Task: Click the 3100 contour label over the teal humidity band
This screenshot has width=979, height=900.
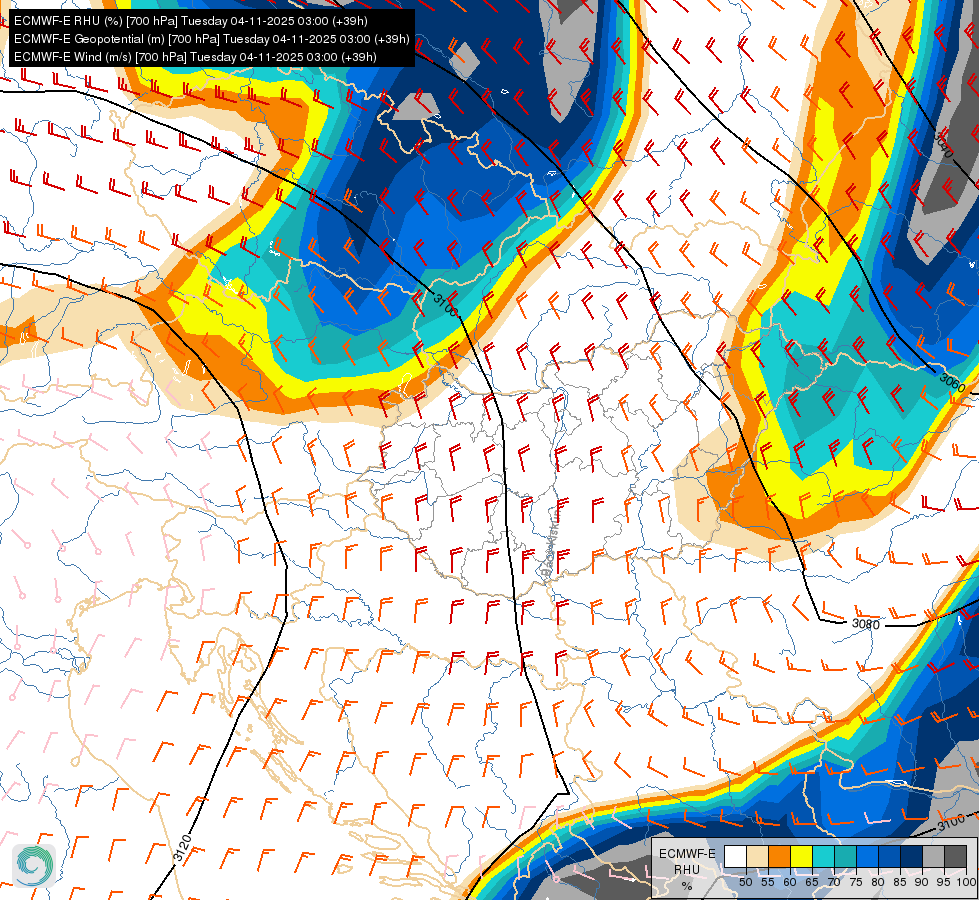Action: 445,304
